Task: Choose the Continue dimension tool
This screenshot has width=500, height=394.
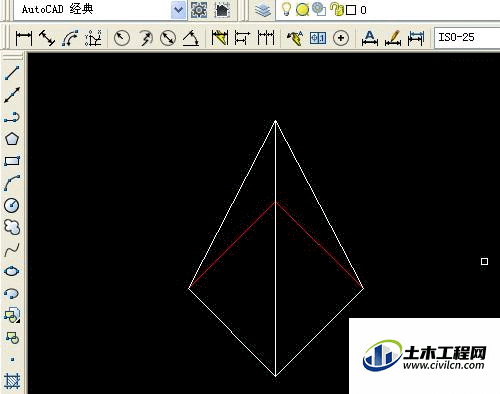Action: [266, 38]
